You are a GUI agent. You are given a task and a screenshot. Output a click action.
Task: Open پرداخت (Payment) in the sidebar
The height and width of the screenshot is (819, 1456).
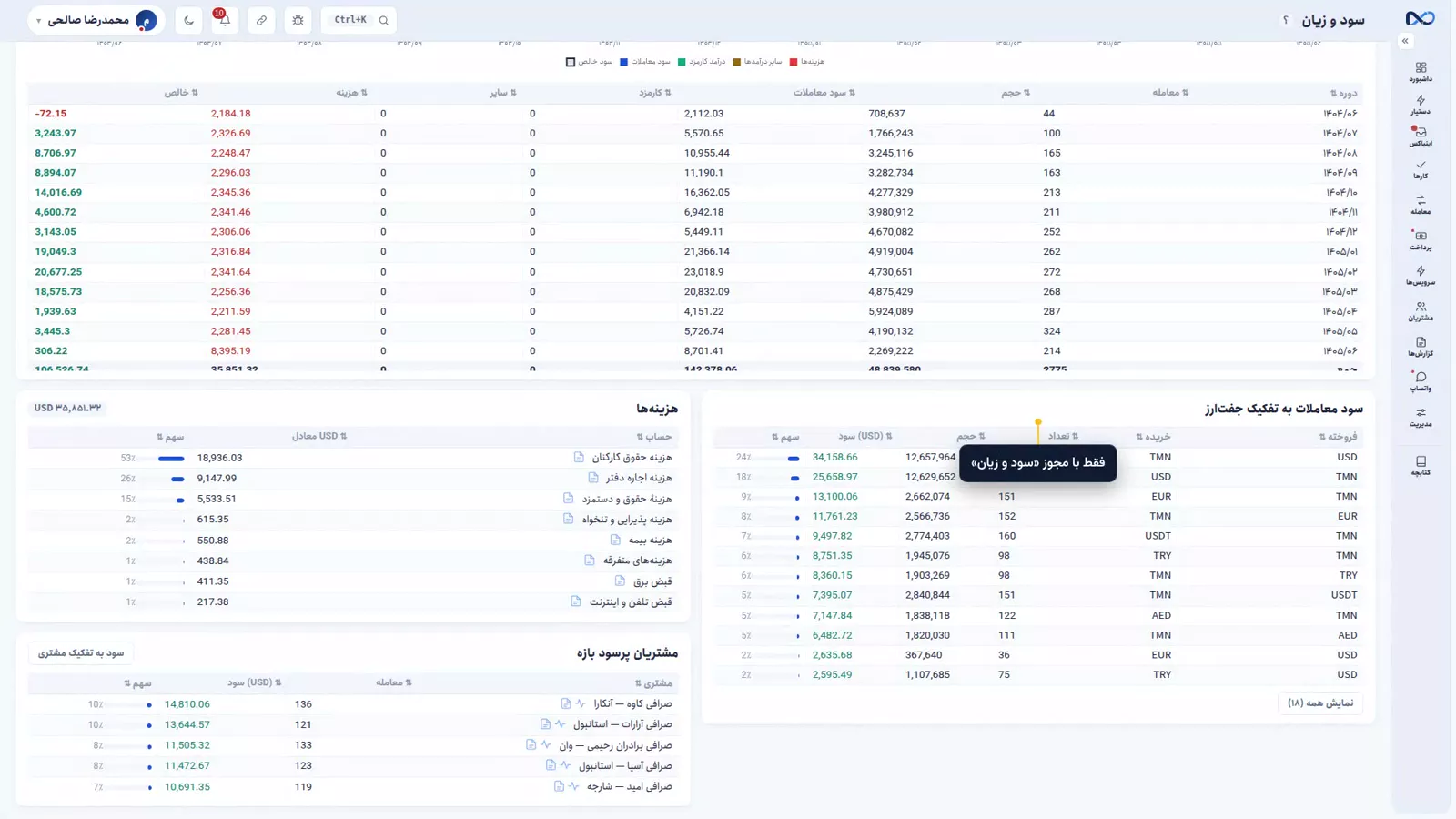pyautogui.click(x=1421, y=240)
